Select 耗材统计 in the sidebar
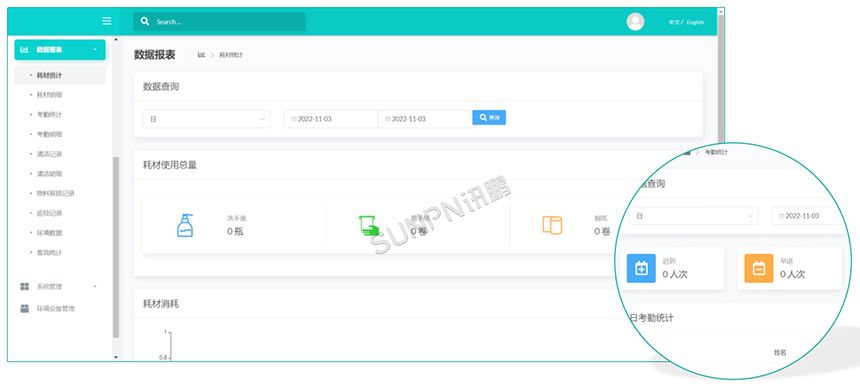Viewport: 860px width, 388px height. click(60, 75)
